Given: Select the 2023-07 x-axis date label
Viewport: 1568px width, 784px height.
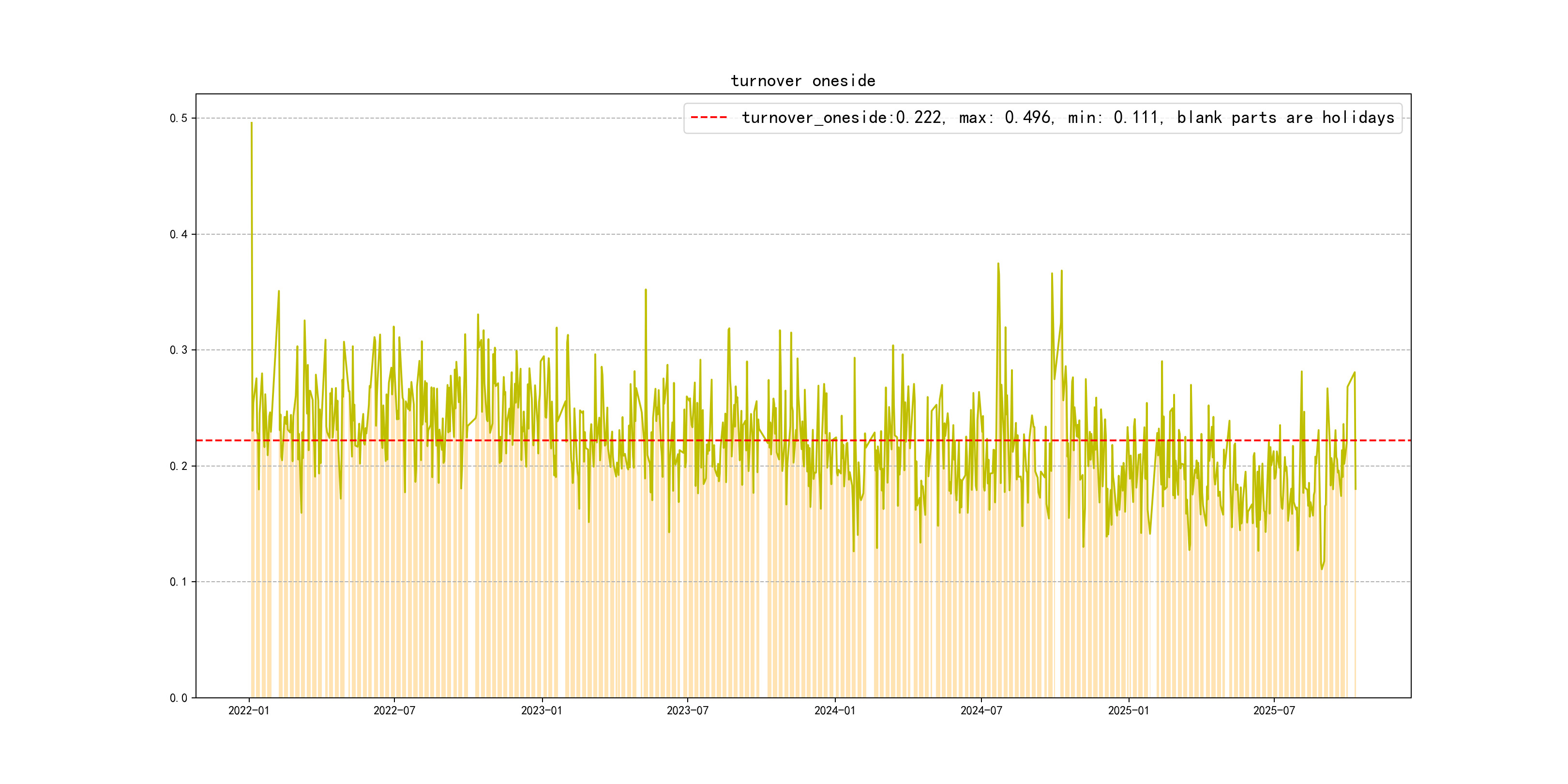Looking at the screenshot, I should point(687,710).
